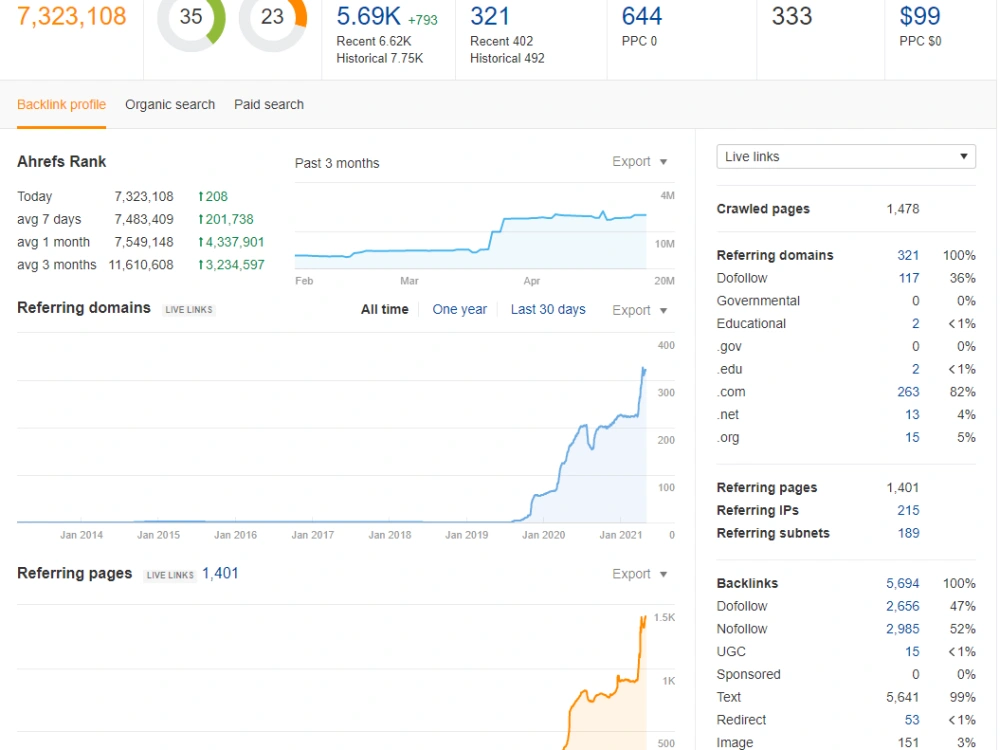
Task: Click the $99 traffic value header metric
Action: 920,17
